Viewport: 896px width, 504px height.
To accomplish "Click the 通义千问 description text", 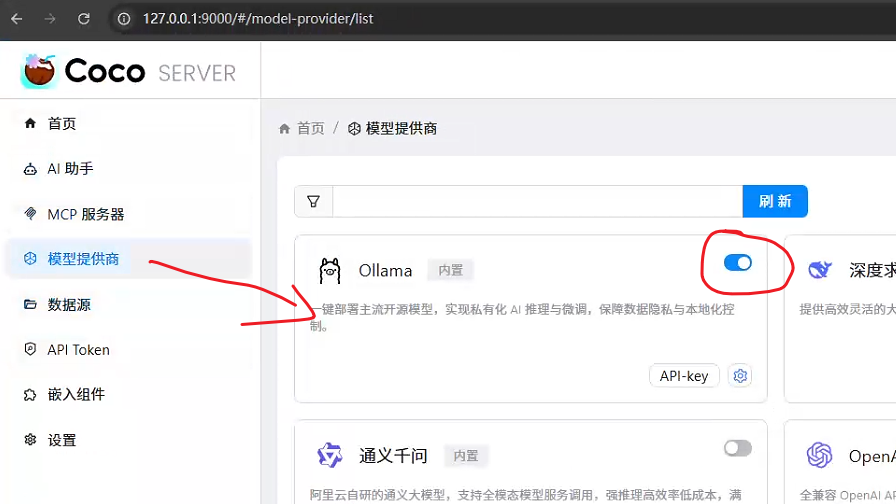I will pyautogui.click(x=526, y=495).
